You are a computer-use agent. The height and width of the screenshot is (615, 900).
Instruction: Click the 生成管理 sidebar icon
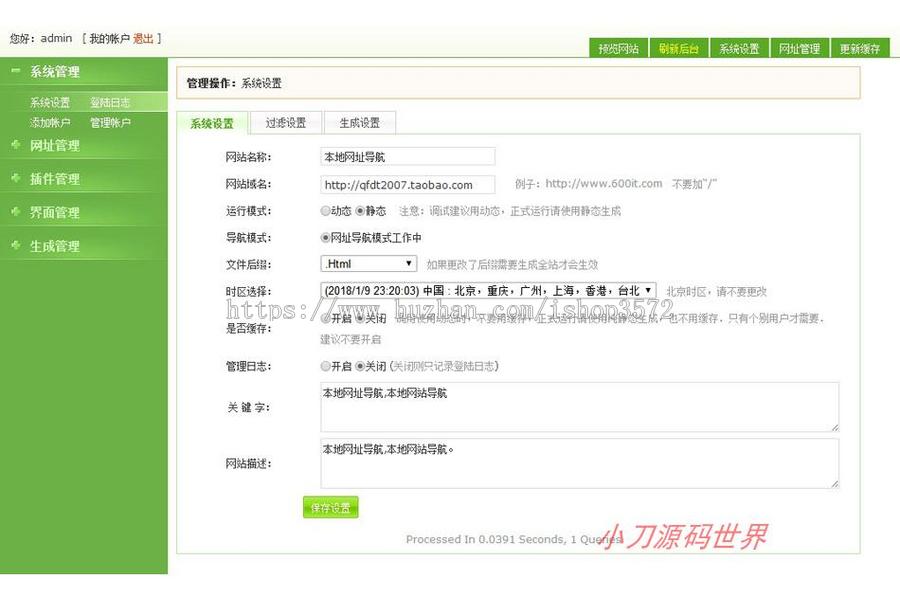[15, 244]
